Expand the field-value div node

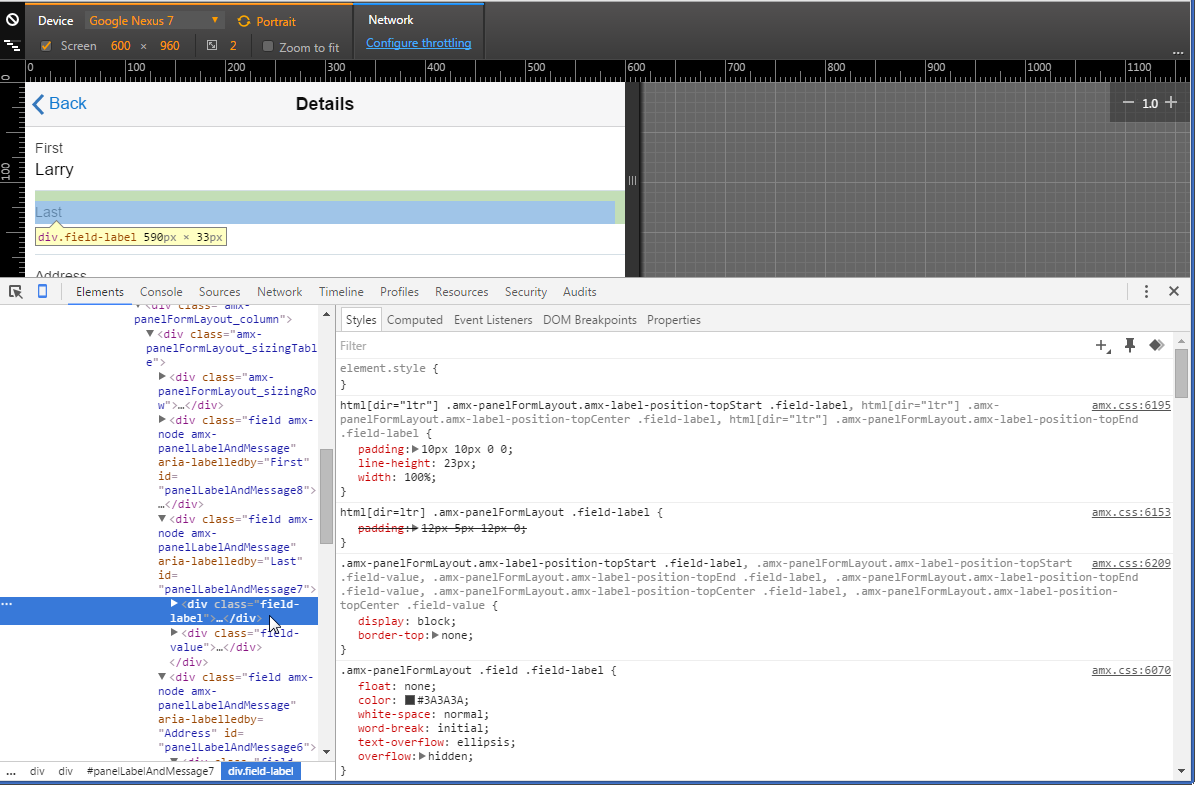tap(174, 633)
